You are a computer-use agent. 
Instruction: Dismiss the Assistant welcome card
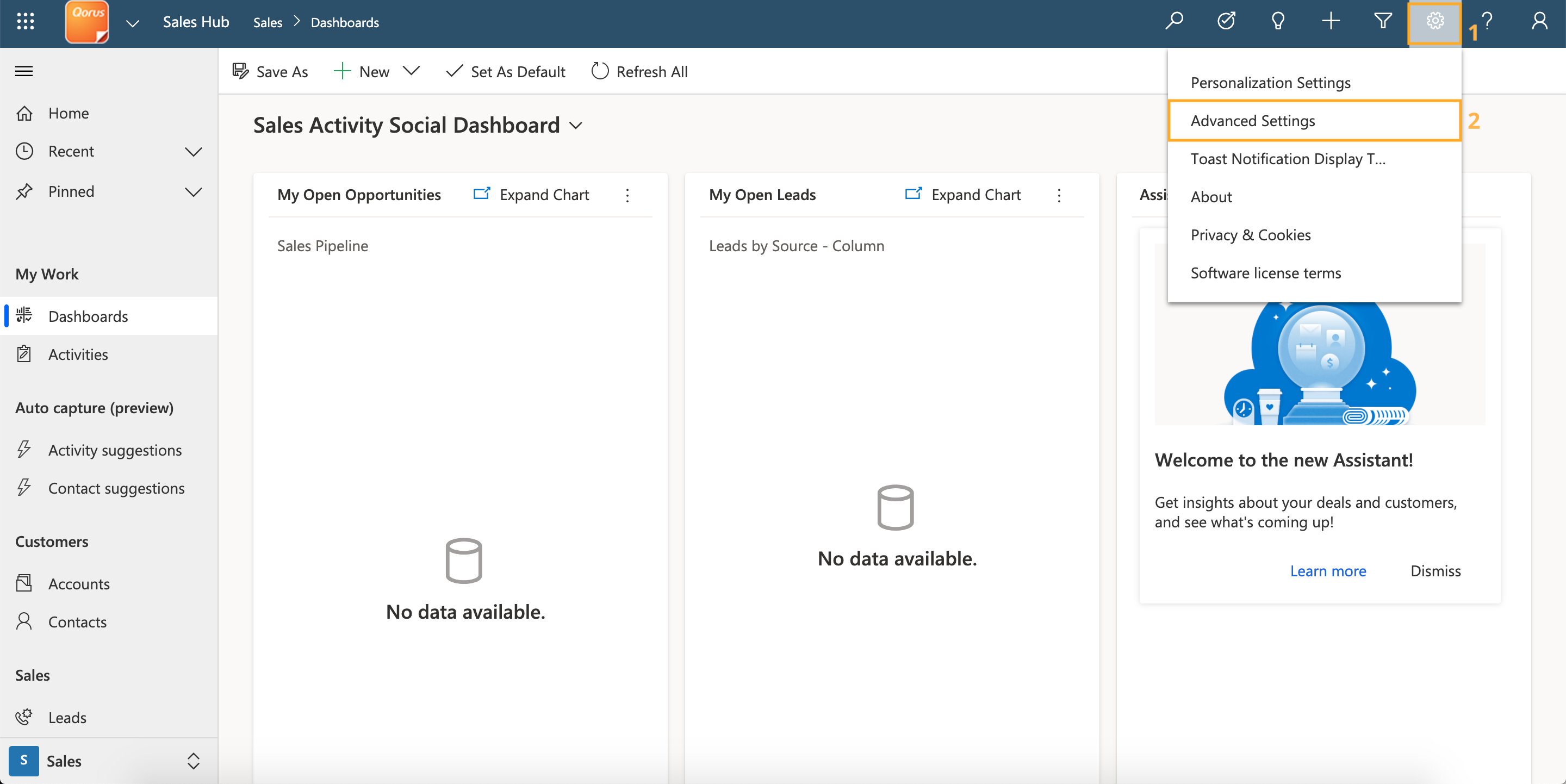[1435, 571]
